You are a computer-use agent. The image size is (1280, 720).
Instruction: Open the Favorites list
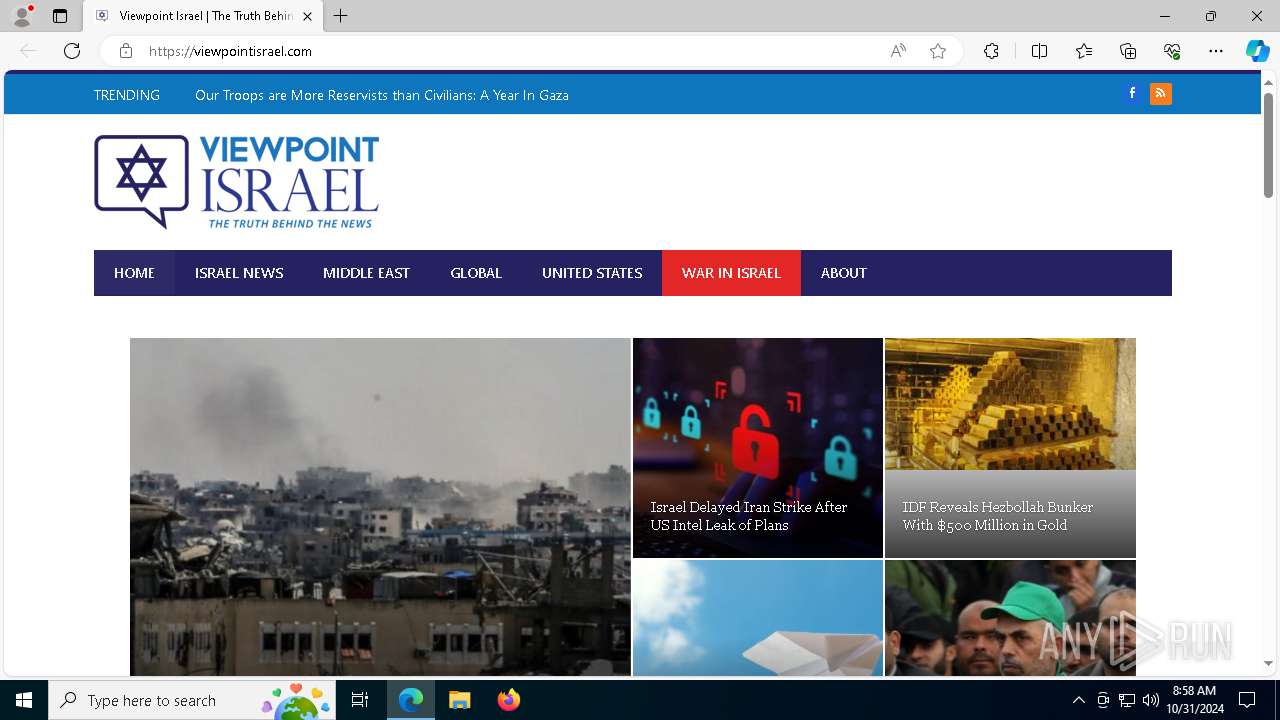pos(1084,51)
